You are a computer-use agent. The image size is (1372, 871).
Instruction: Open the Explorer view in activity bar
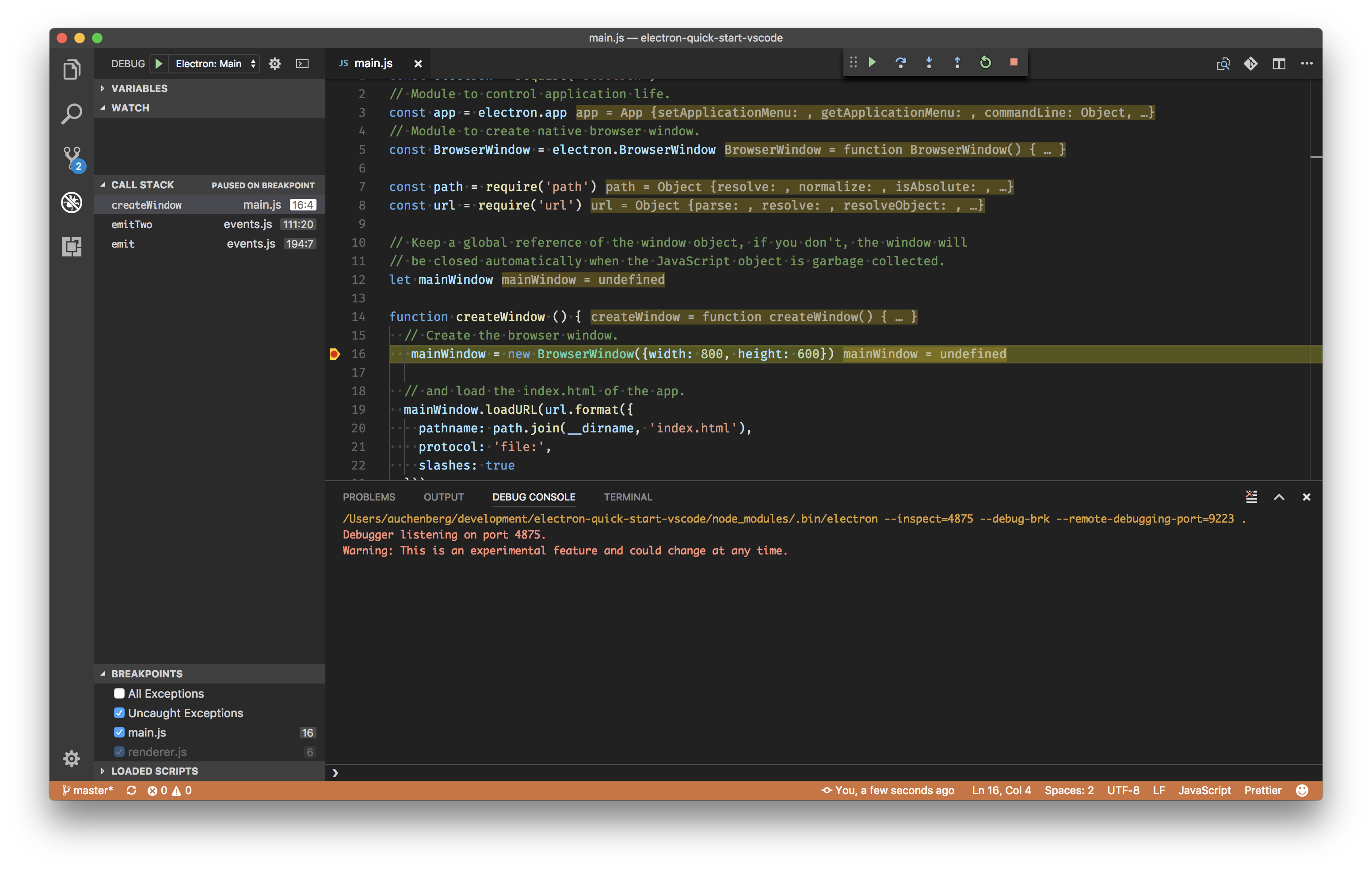tap(72, 70)
